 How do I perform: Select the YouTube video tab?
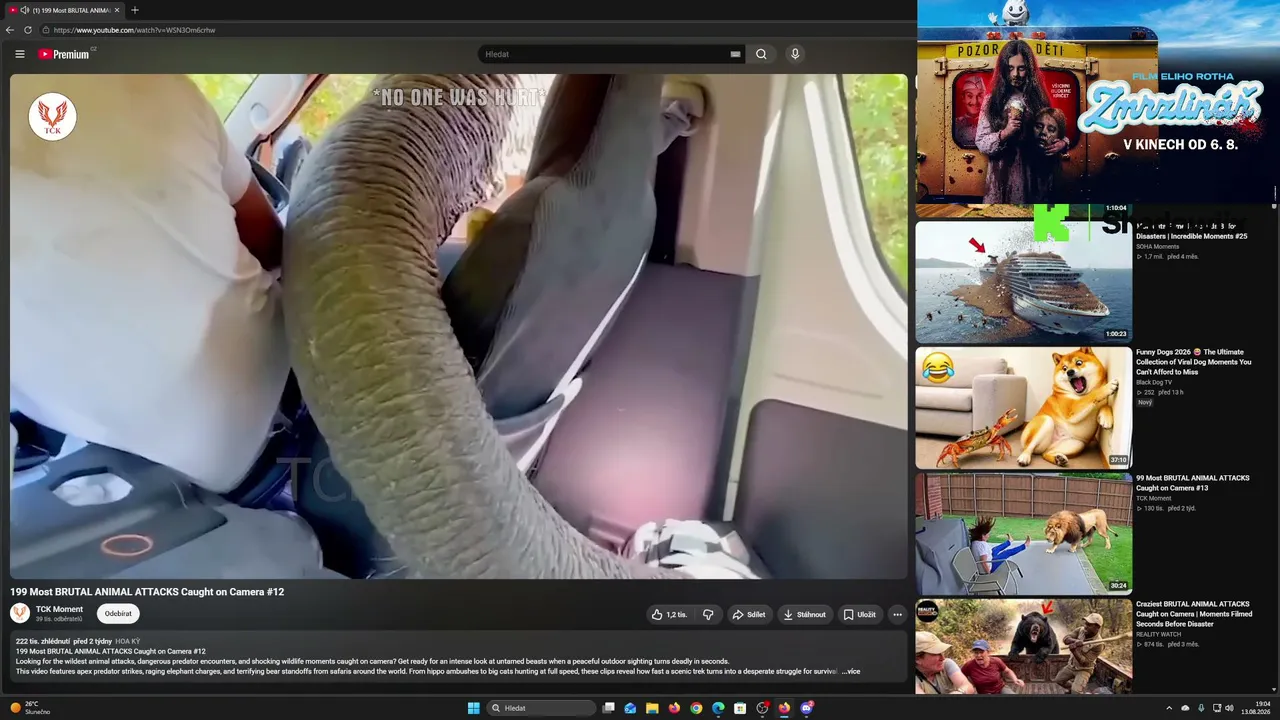click(63, 10)
